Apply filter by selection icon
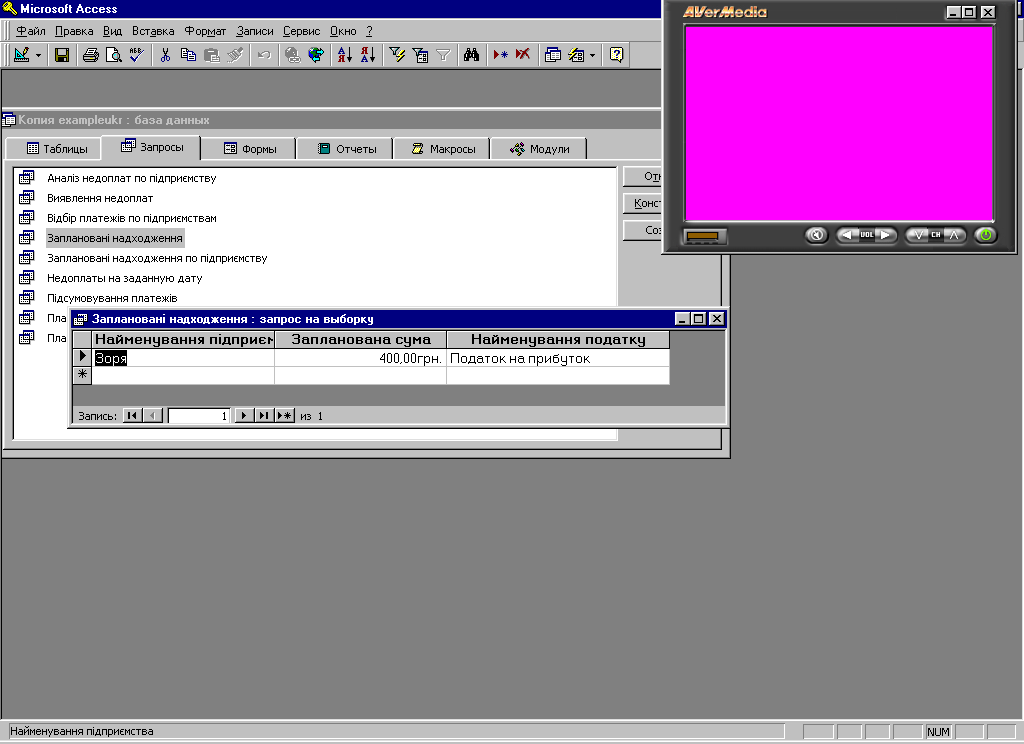The width and height of the screenshot is (1024, 744). 396,55
